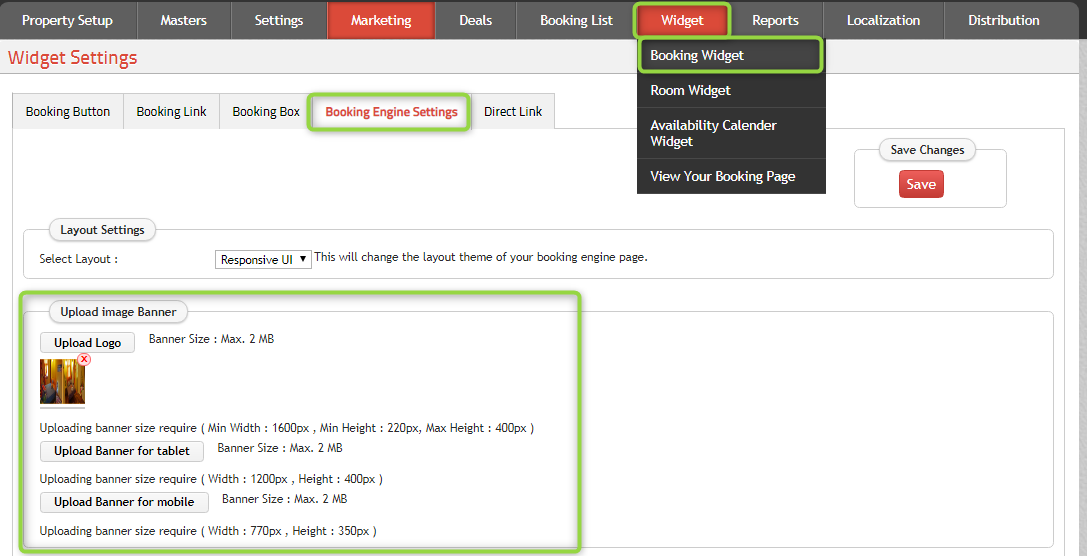Click the Widget Settings page heading
The width and height of the screenshot is (1087, 556).
click(73, 57)
